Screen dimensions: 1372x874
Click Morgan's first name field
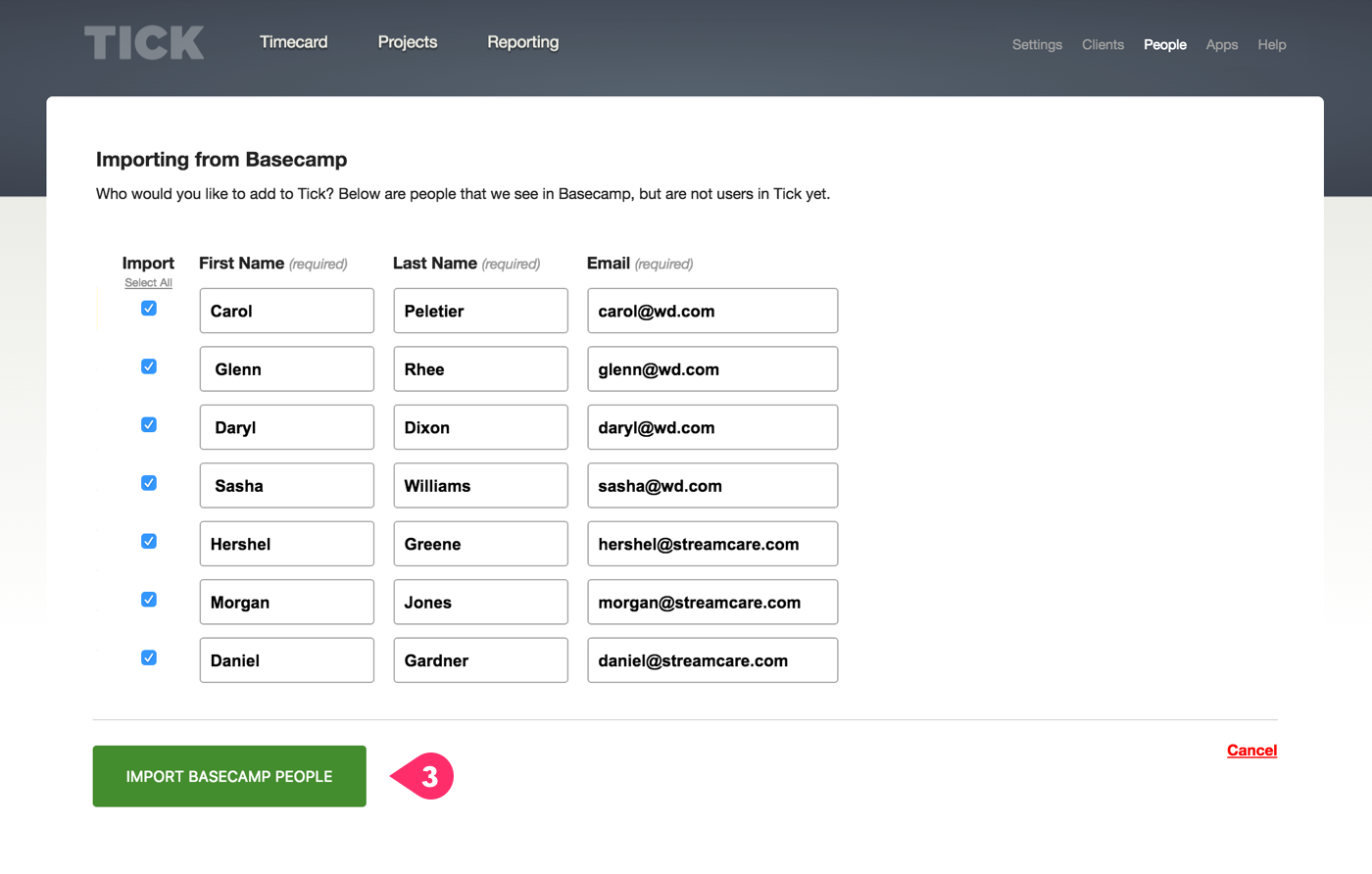click(x=286, y=602)
